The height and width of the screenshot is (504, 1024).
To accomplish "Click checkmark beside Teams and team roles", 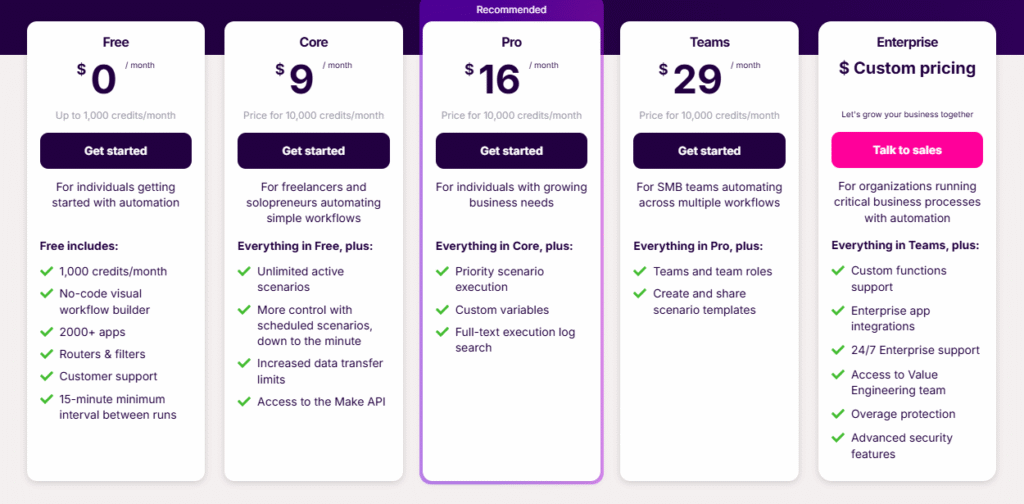I will pos(640,271).
